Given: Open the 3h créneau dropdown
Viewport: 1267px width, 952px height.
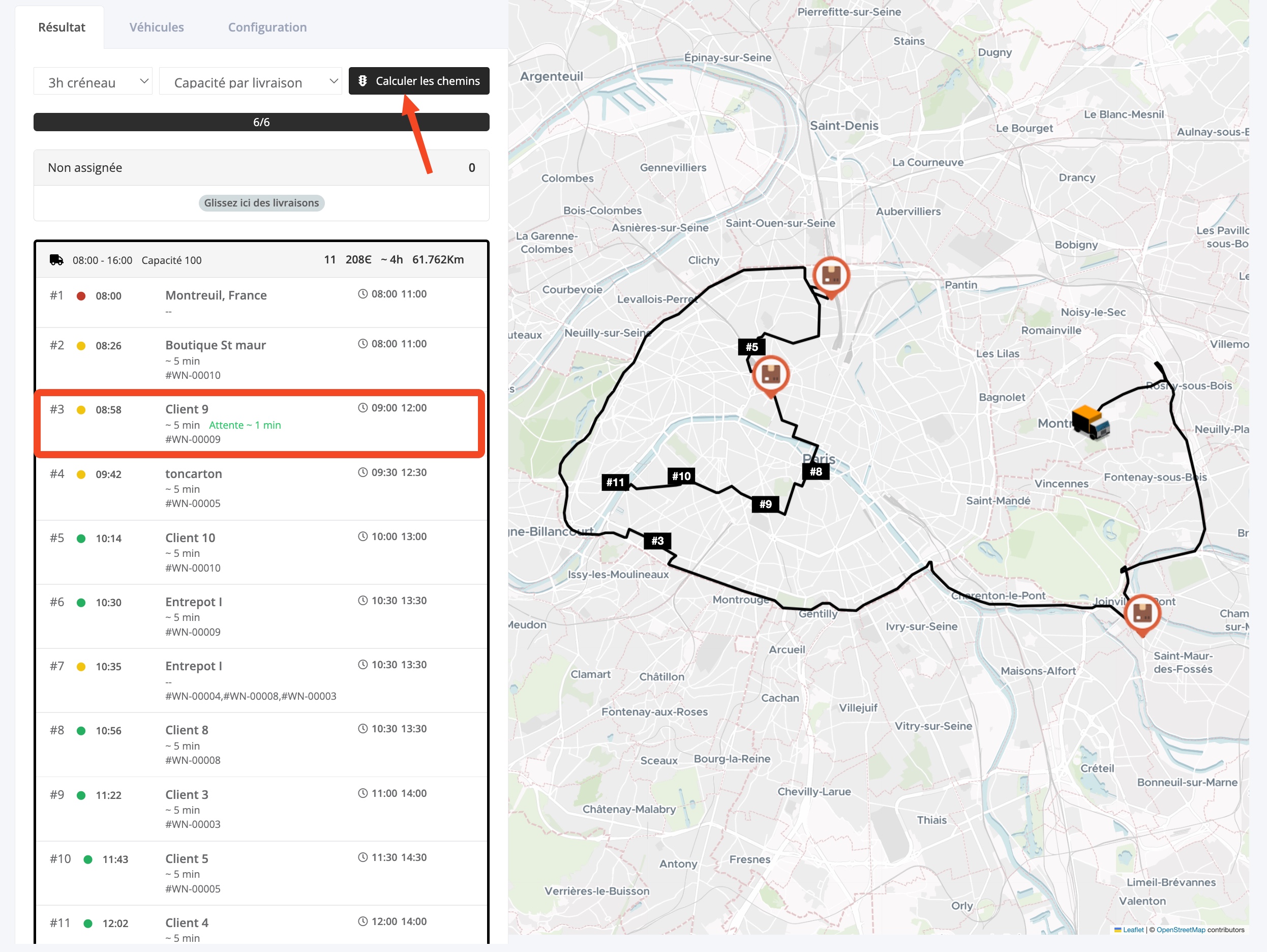Looking at the screenshot, I should (x=93, y=82).
